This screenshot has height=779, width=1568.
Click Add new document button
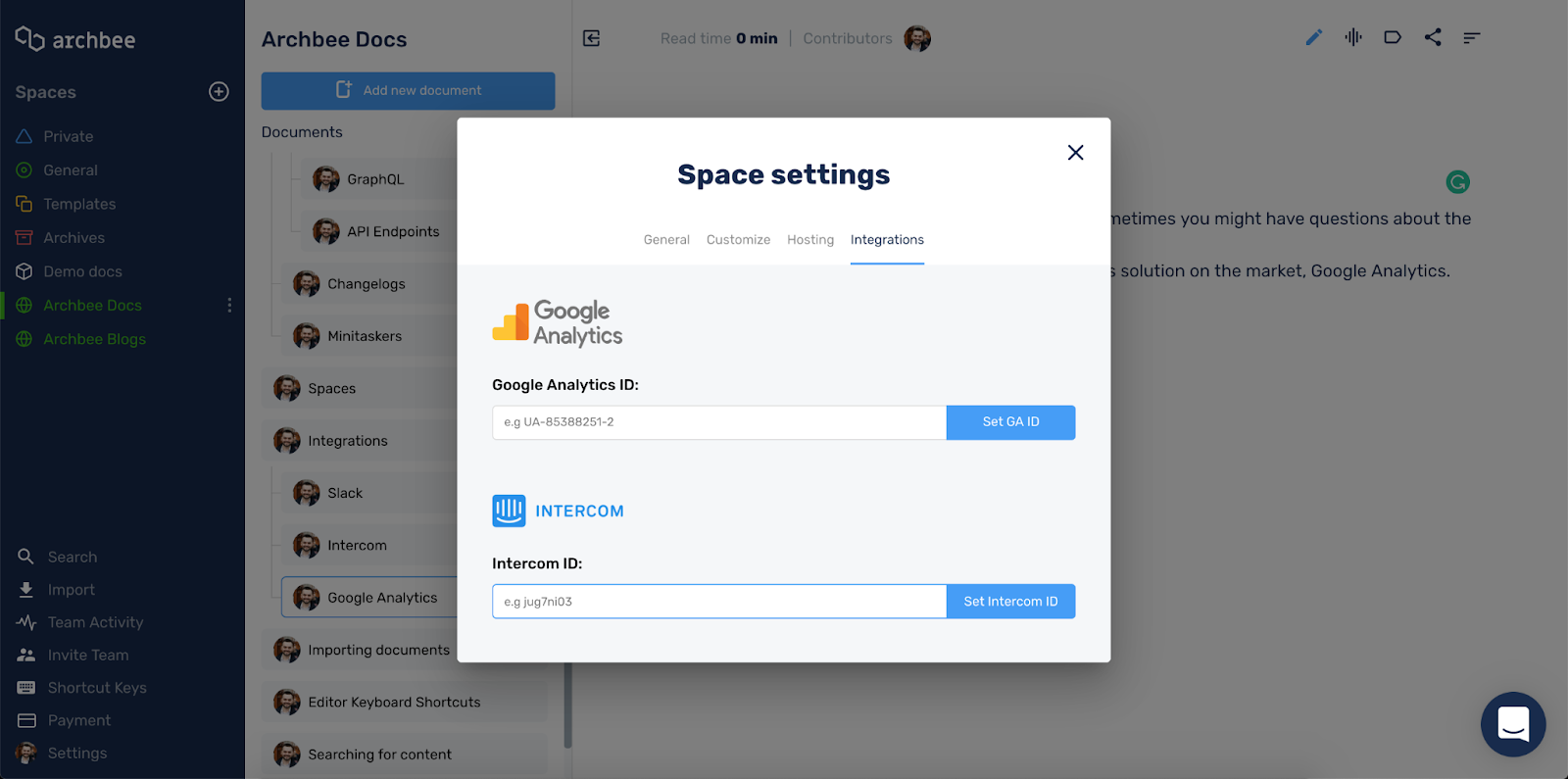tap(408, 90)
